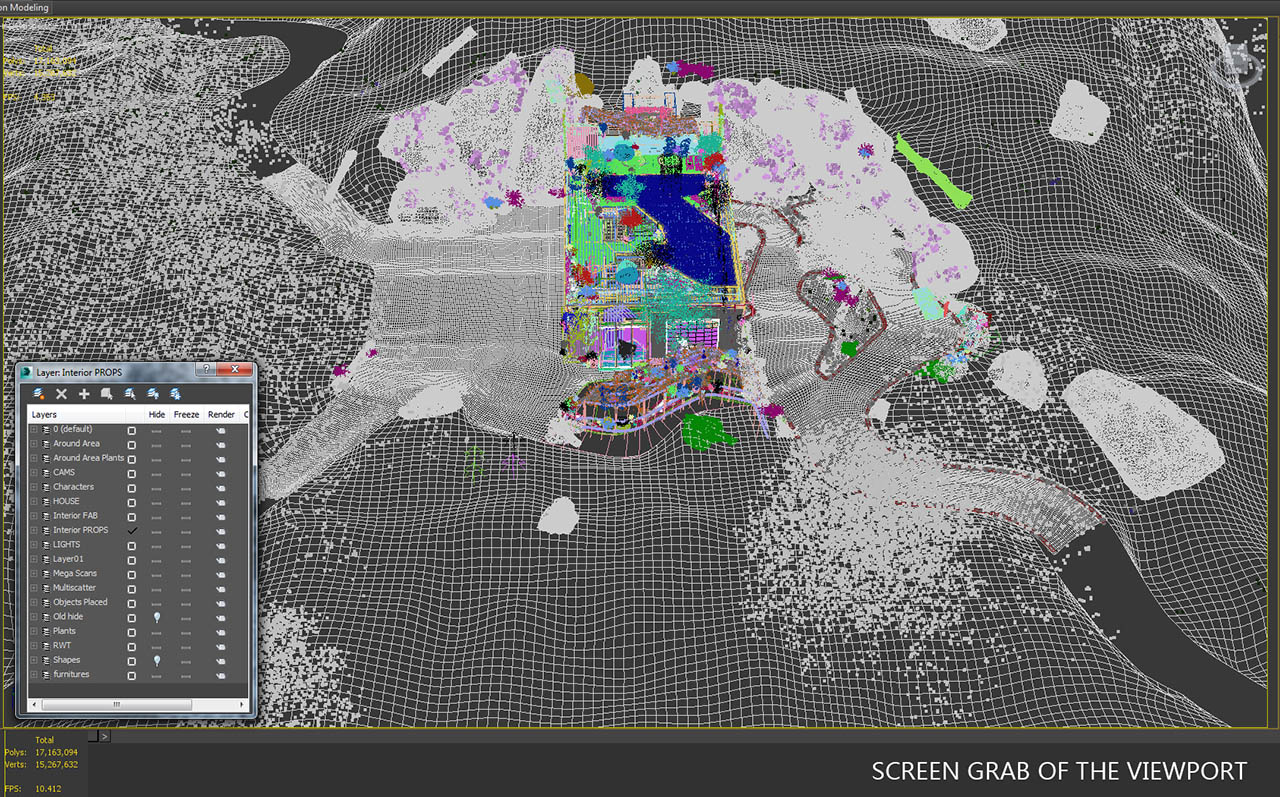This screenshot has width=1280, height=797.
Task: Select the Interior FAB layer name
Action: point(75,516)
